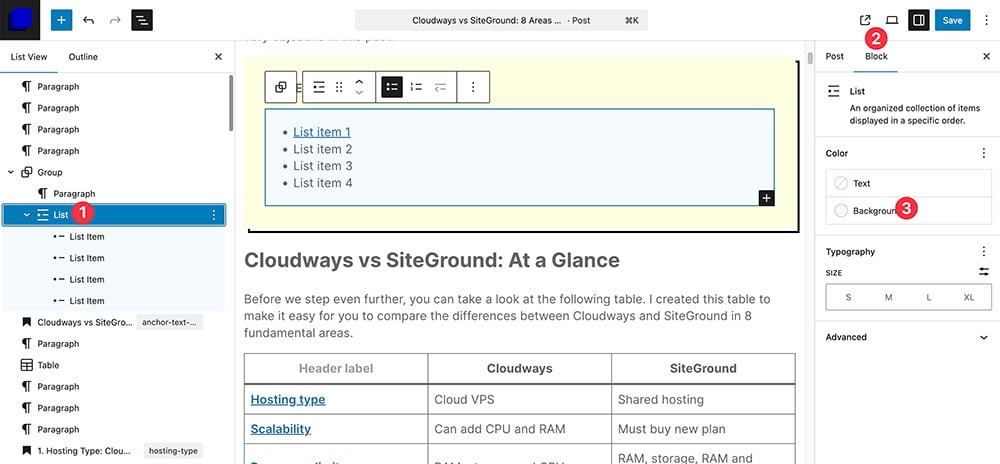Image resolution: width=1000 pixels, height=464 pixels.
Task: View post in new tab icon
Action: click(865, 20)
